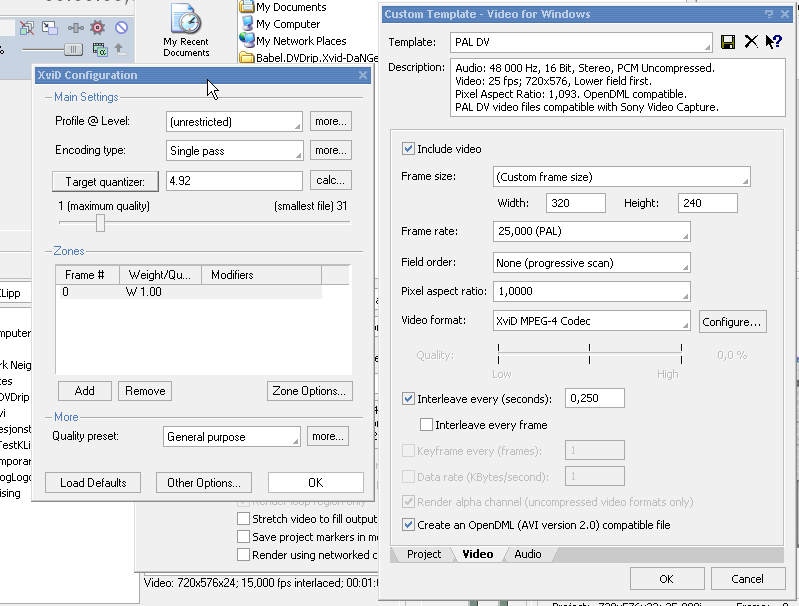This screenshot has height=606, width=799.
Task: Enable Interleave every frame checkbox
Action: 427,425
